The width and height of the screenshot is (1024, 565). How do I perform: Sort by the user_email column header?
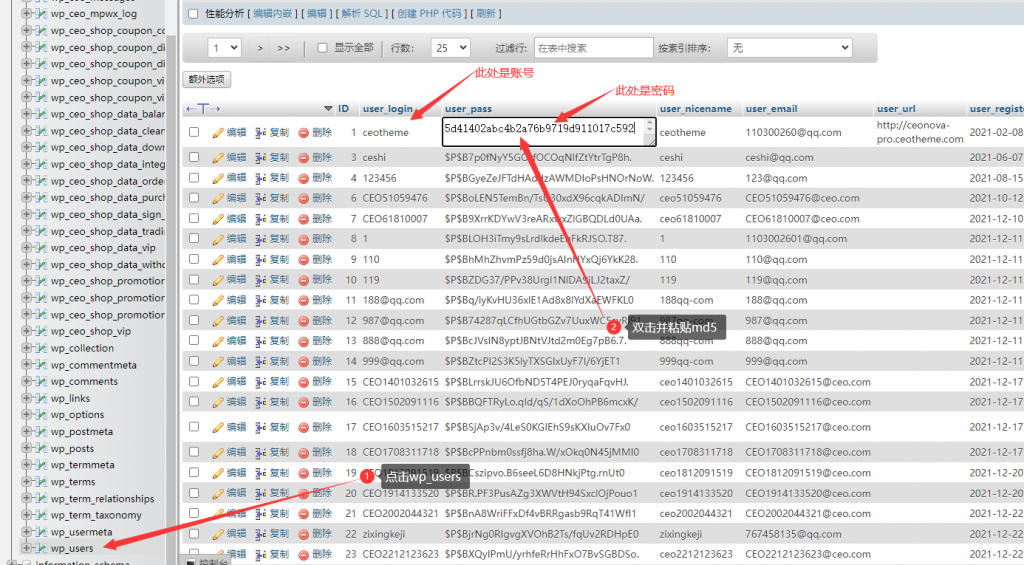tap(771, 108)
